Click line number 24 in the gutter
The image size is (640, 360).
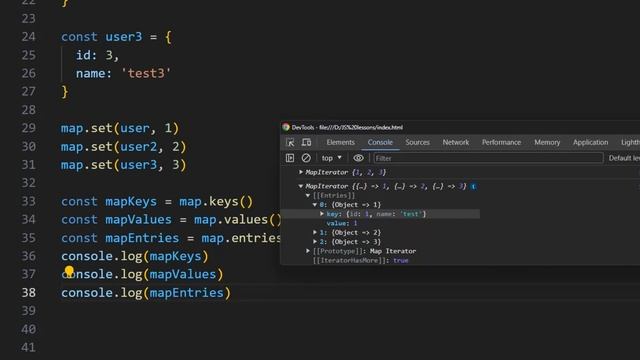28,37
